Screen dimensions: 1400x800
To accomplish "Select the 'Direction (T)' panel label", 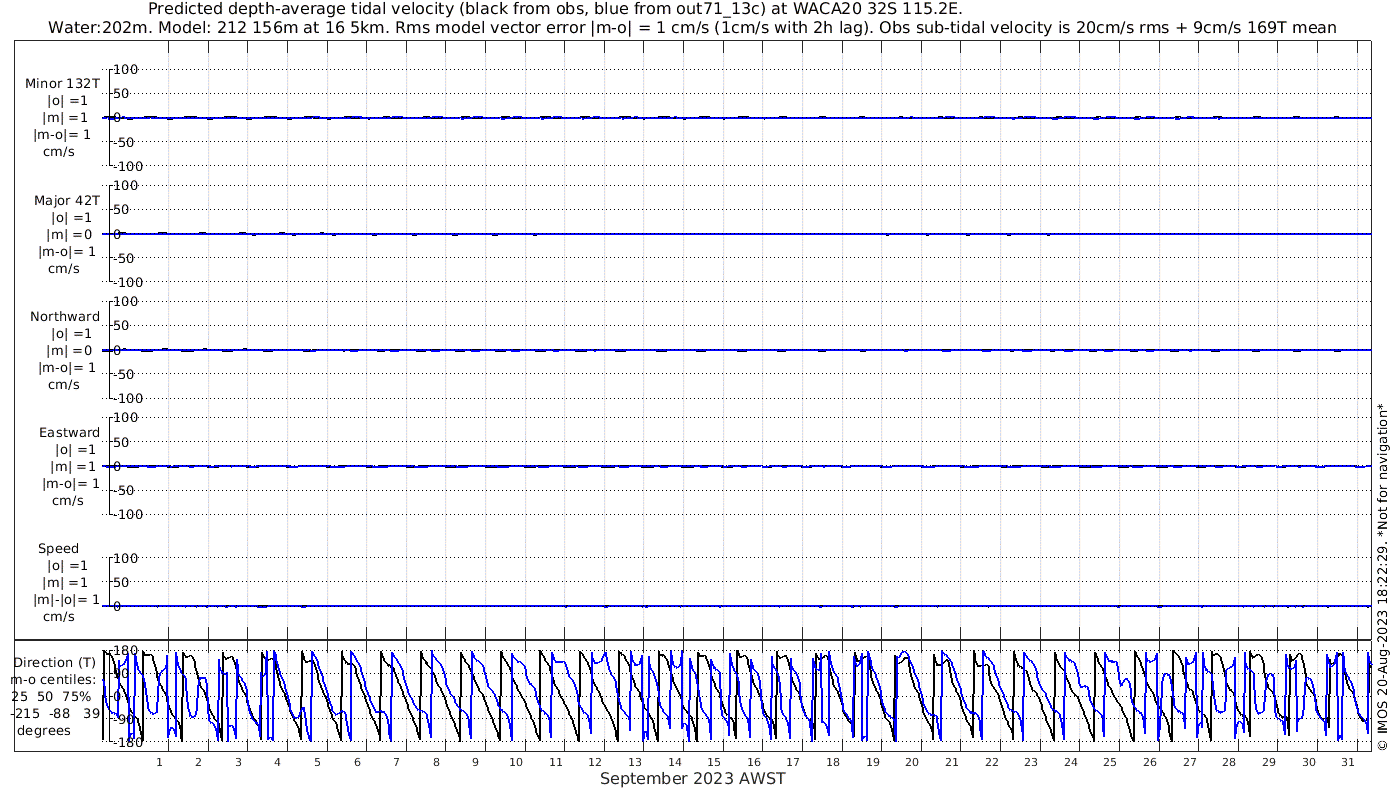I will pyautogui.click(x=56, y=662).
